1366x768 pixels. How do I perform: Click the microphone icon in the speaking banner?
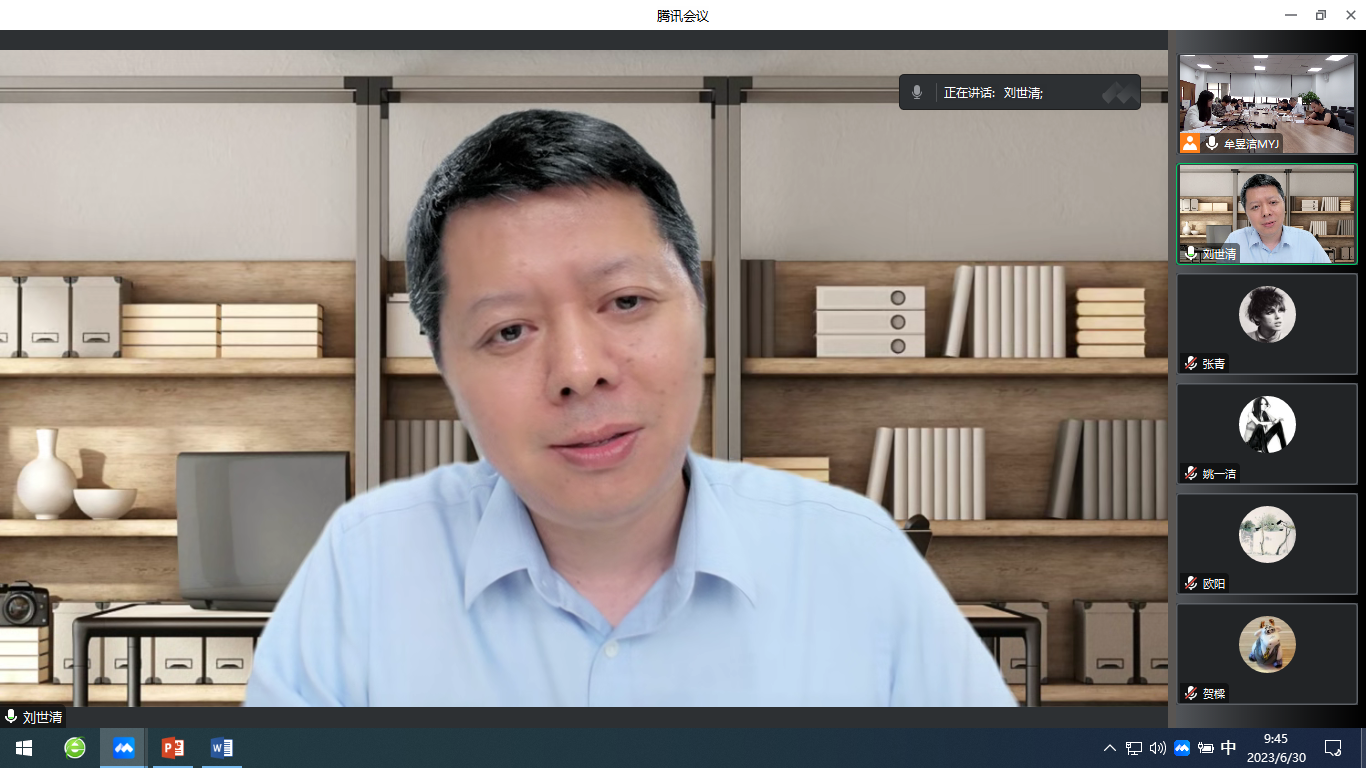[x=917, y=92]
